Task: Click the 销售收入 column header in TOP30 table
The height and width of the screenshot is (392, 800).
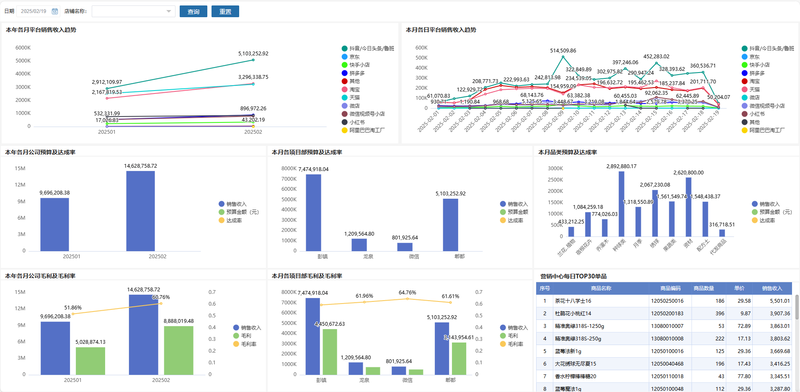Action: tap(772, 288)
